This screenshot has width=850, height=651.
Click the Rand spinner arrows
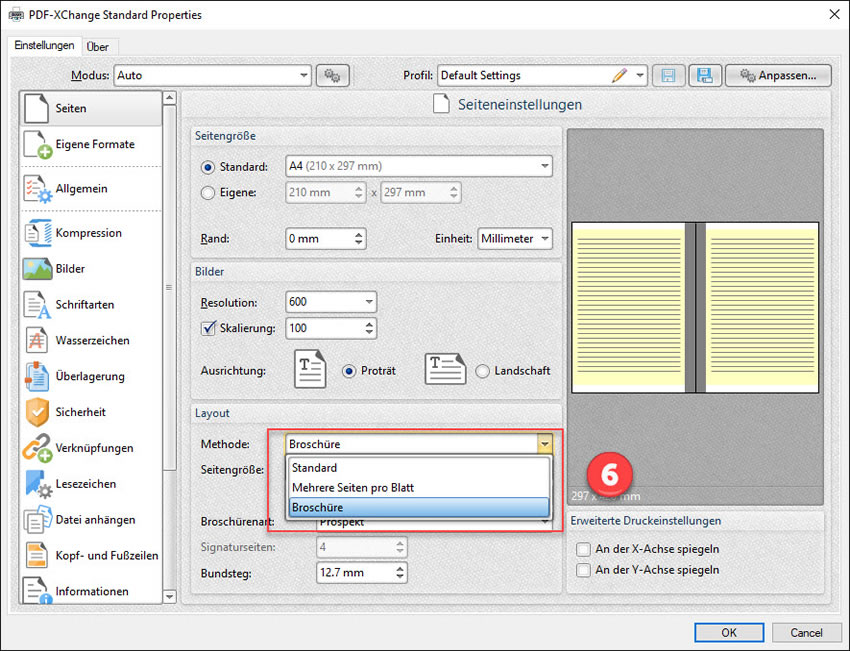(358, 239)
